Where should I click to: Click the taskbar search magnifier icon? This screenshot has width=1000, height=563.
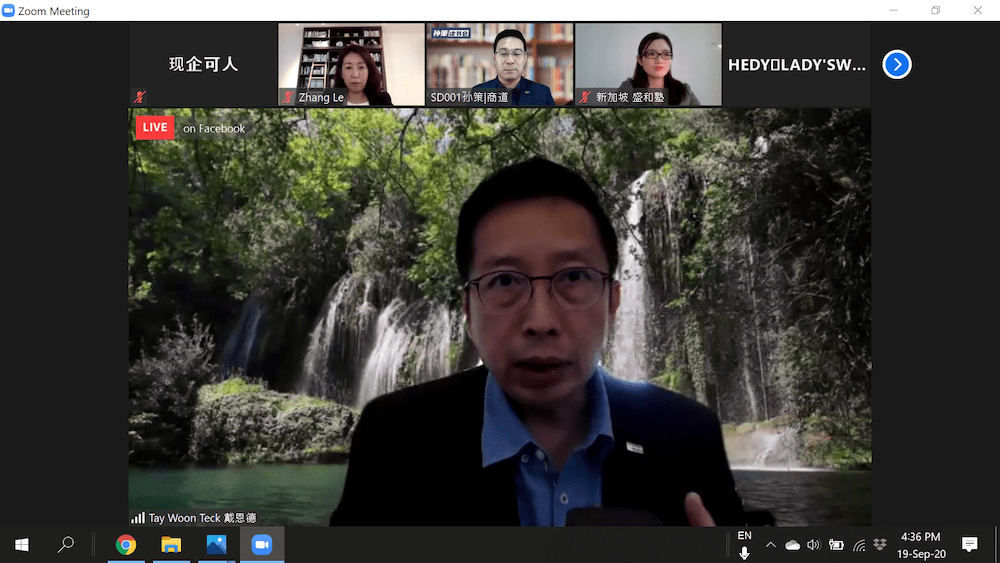point(66,545)
